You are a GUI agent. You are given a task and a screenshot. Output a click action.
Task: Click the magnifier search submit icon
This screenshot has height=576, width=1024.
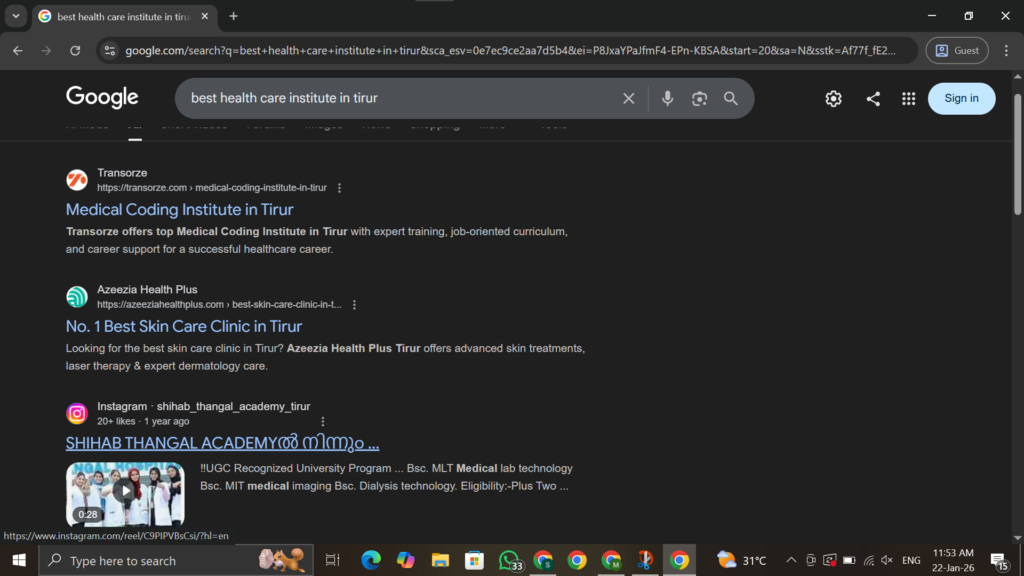click(731, 98)
